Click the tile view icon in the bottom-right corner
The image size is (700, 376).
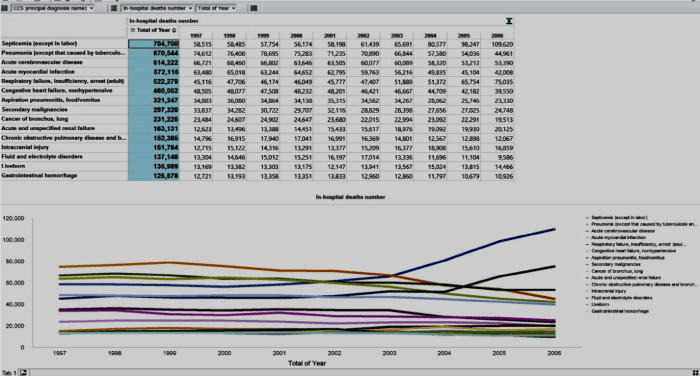695,372
